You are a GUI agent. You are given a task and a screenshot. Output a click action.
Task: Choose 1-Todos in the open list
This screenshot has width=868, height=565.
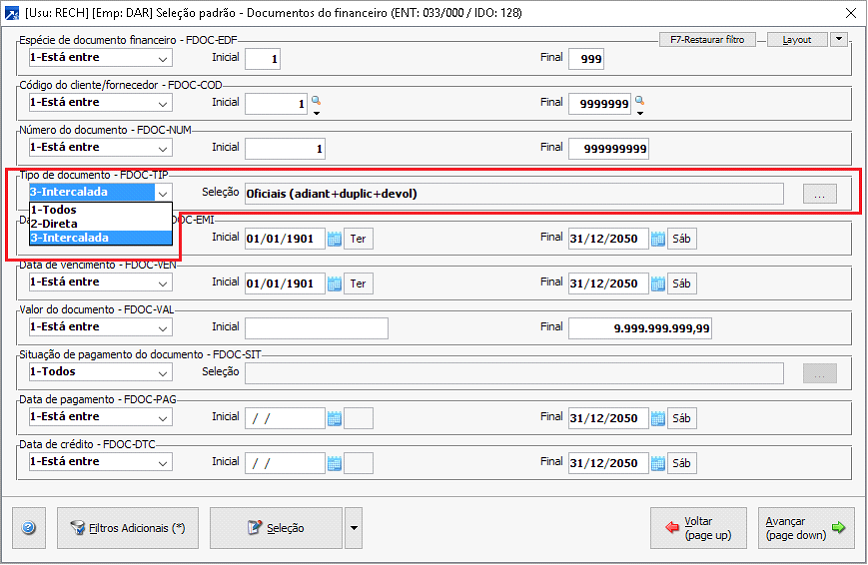101,210
